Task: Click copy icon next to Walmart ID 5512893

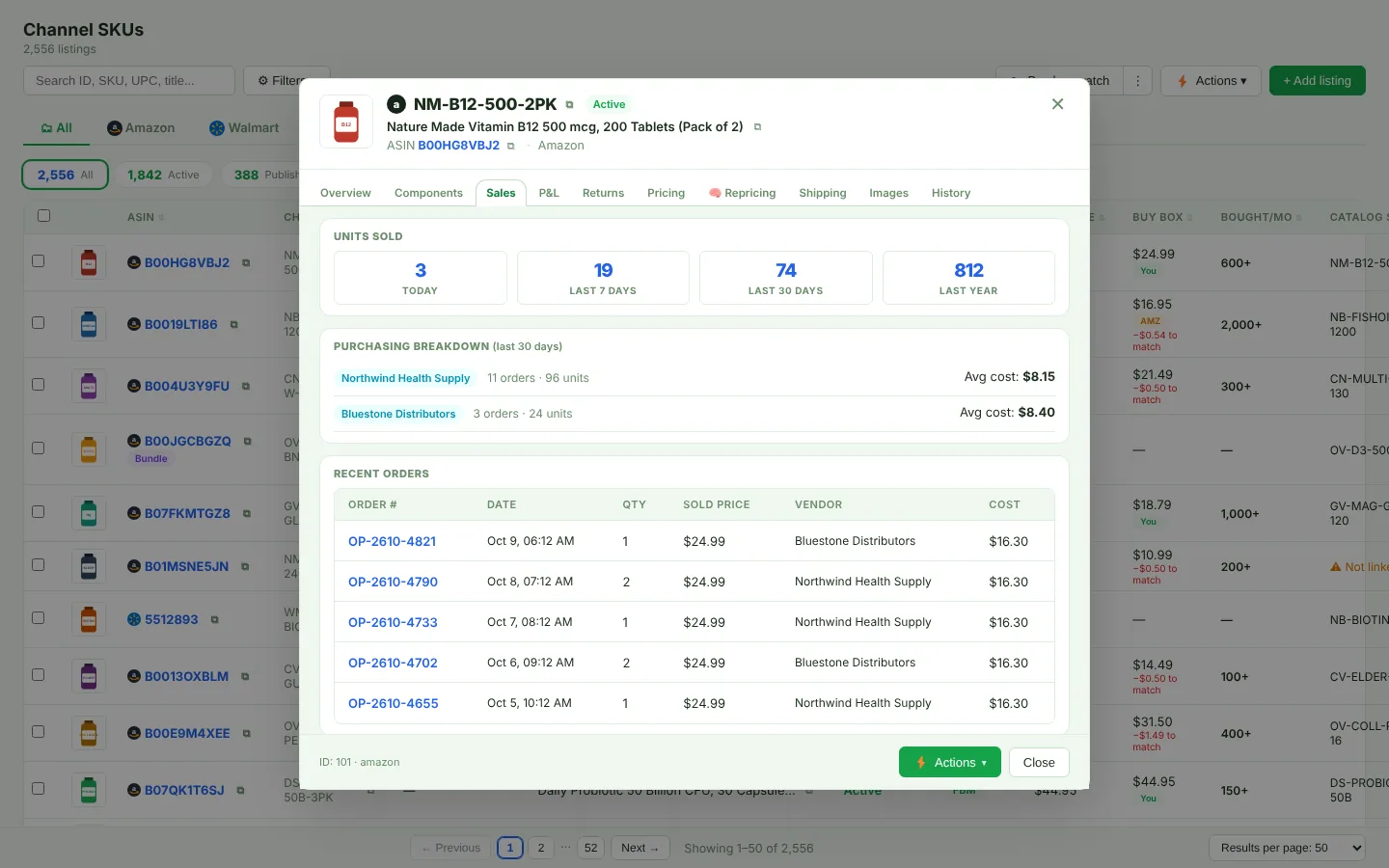Action: (x=214, y=620)
